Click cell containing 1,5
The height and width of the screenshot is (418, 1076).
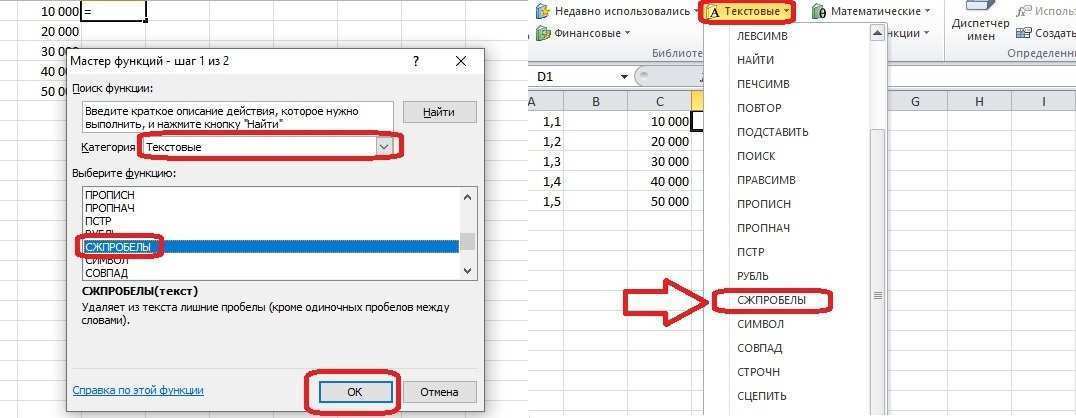click(x=546, y=201)
